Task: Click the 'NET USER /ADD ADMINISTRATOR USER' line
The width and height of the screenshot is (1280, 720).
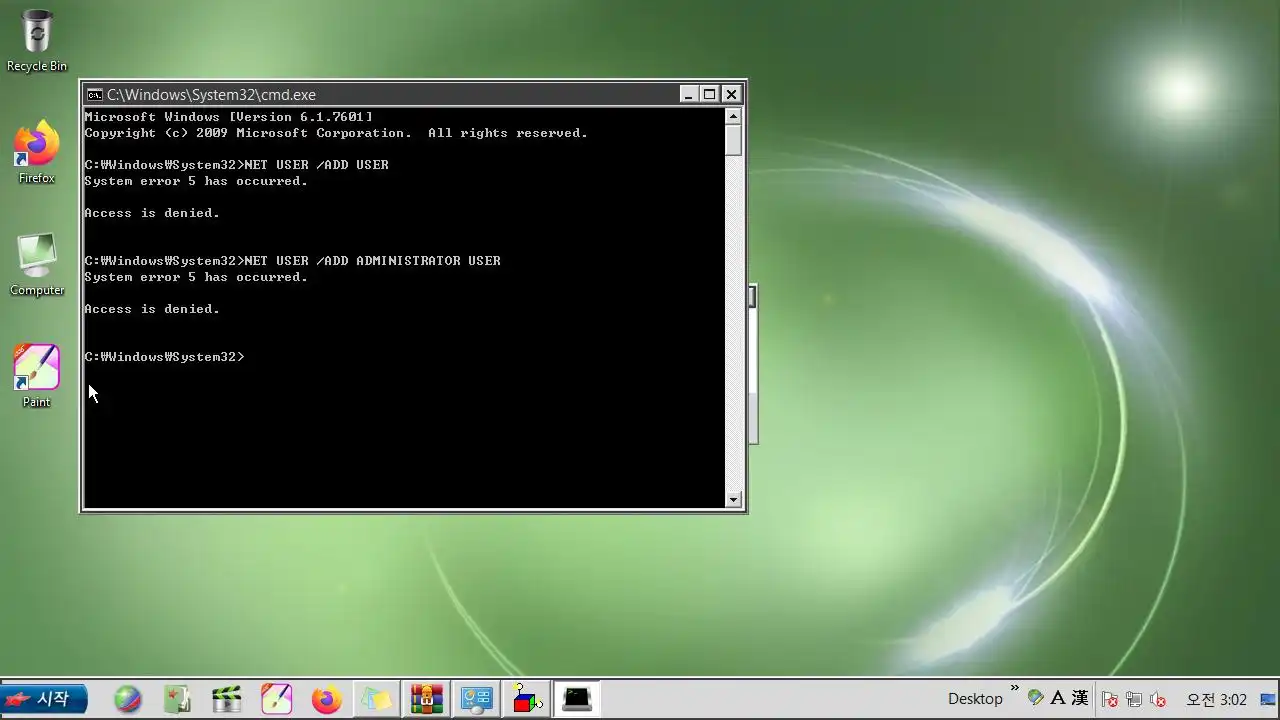Action: click(x=293, y=261)
